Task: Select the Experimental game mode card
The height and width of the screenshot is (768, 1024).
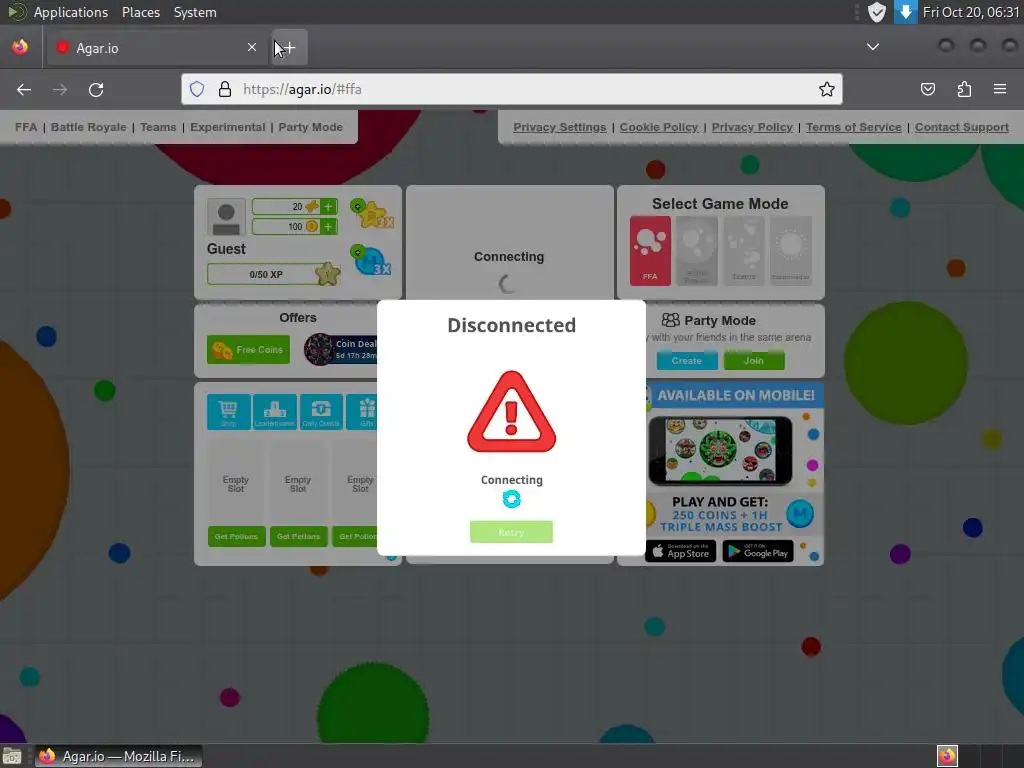Action: click(791, 251)
